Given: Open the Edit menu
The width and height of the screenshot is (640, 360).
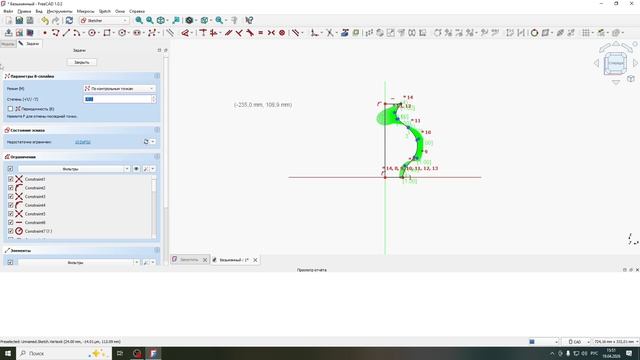Looking at the screenshot, I should click(x=24, y=11).
